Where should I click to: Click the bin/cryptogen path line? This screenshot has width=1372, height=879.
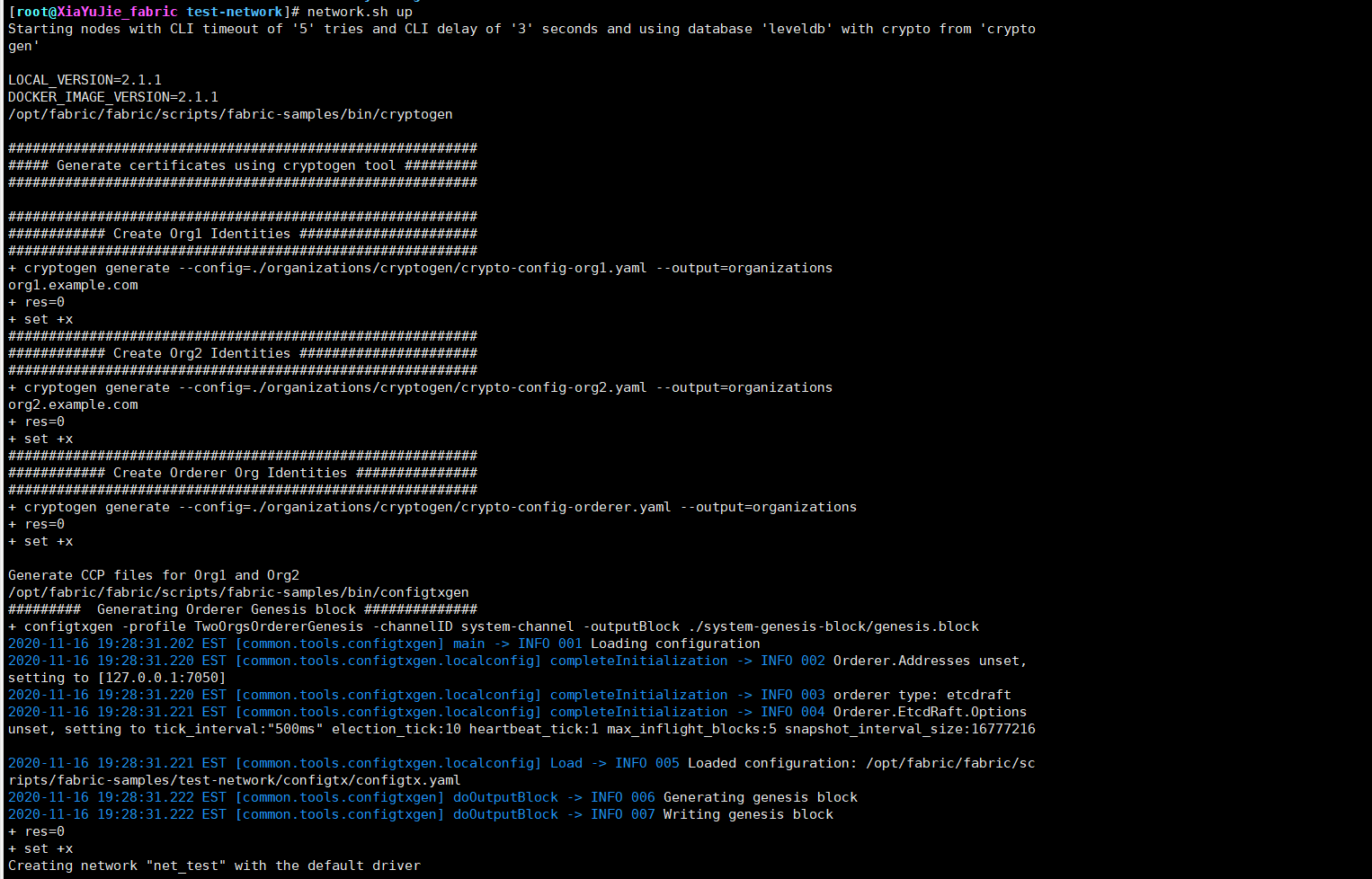pyautogui.click(x=229, y=114)
